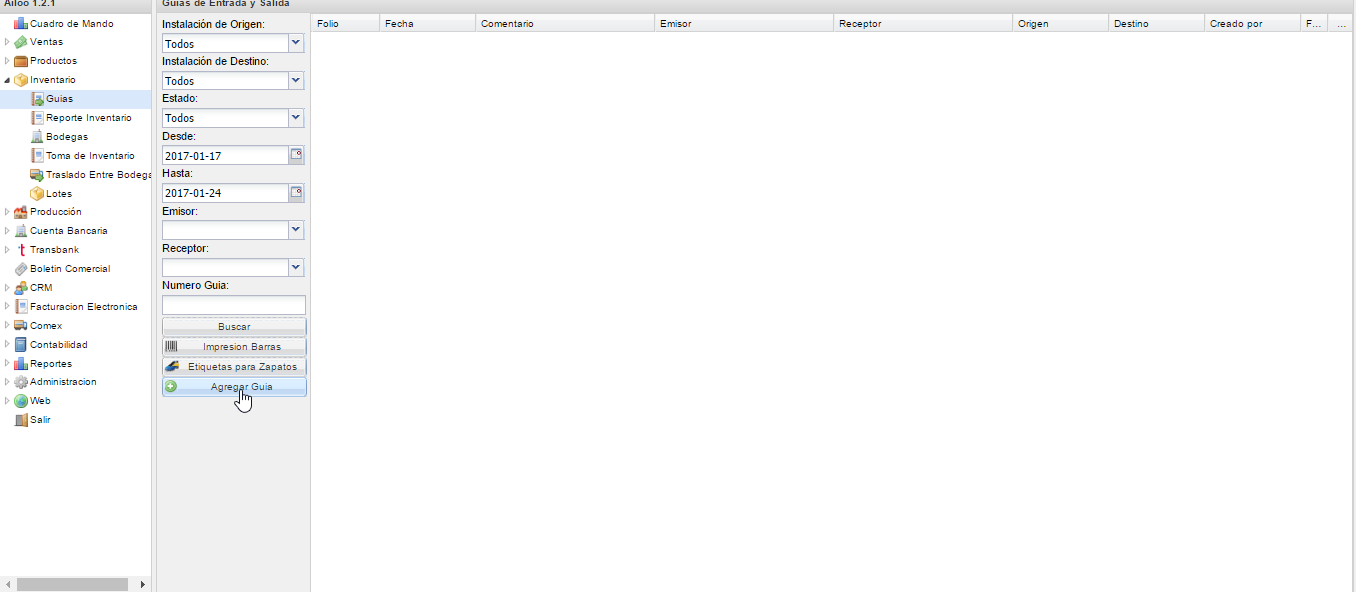1356x592 pixels.
Task: Open the Desde date calendar picker
Action: pos(296,155)
